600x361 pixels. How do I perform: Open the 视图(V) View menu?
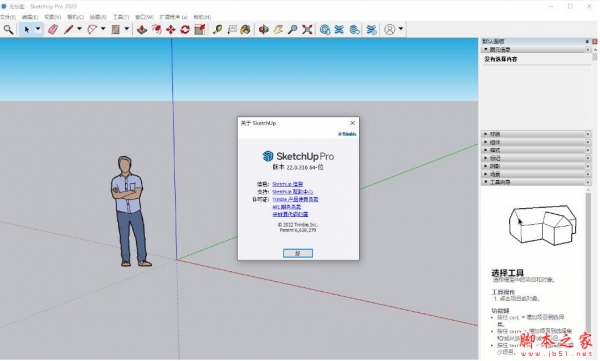click(52, 17)
